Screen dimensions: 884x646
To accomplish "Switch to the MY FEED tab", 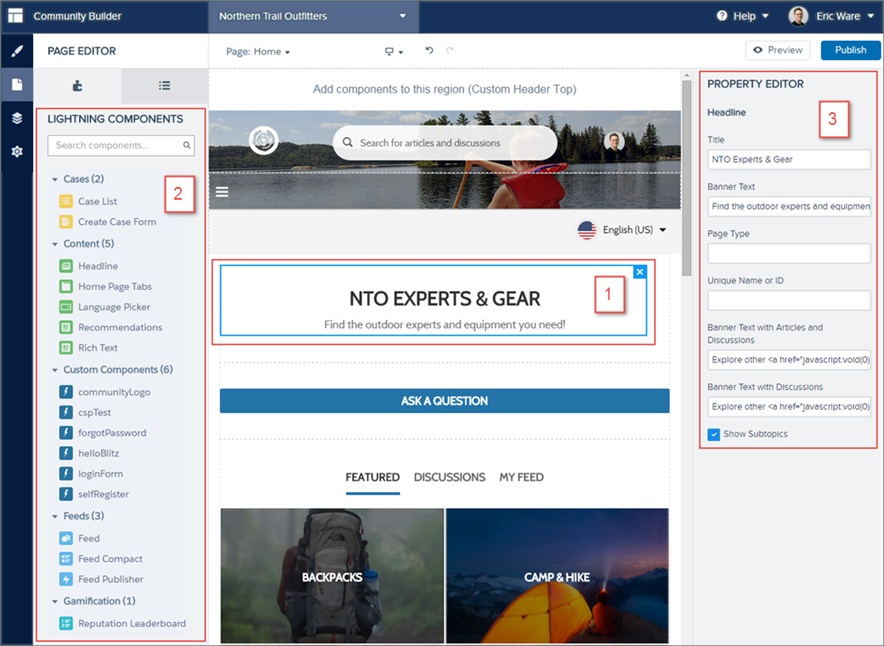I will point(521,477).
